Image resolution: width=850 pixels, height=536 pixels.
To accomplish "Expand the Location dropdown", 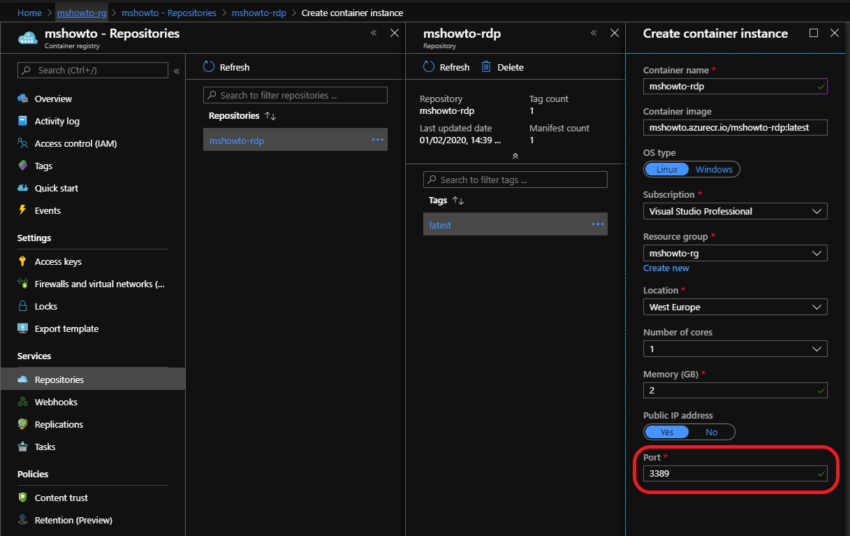I will 735,308.
